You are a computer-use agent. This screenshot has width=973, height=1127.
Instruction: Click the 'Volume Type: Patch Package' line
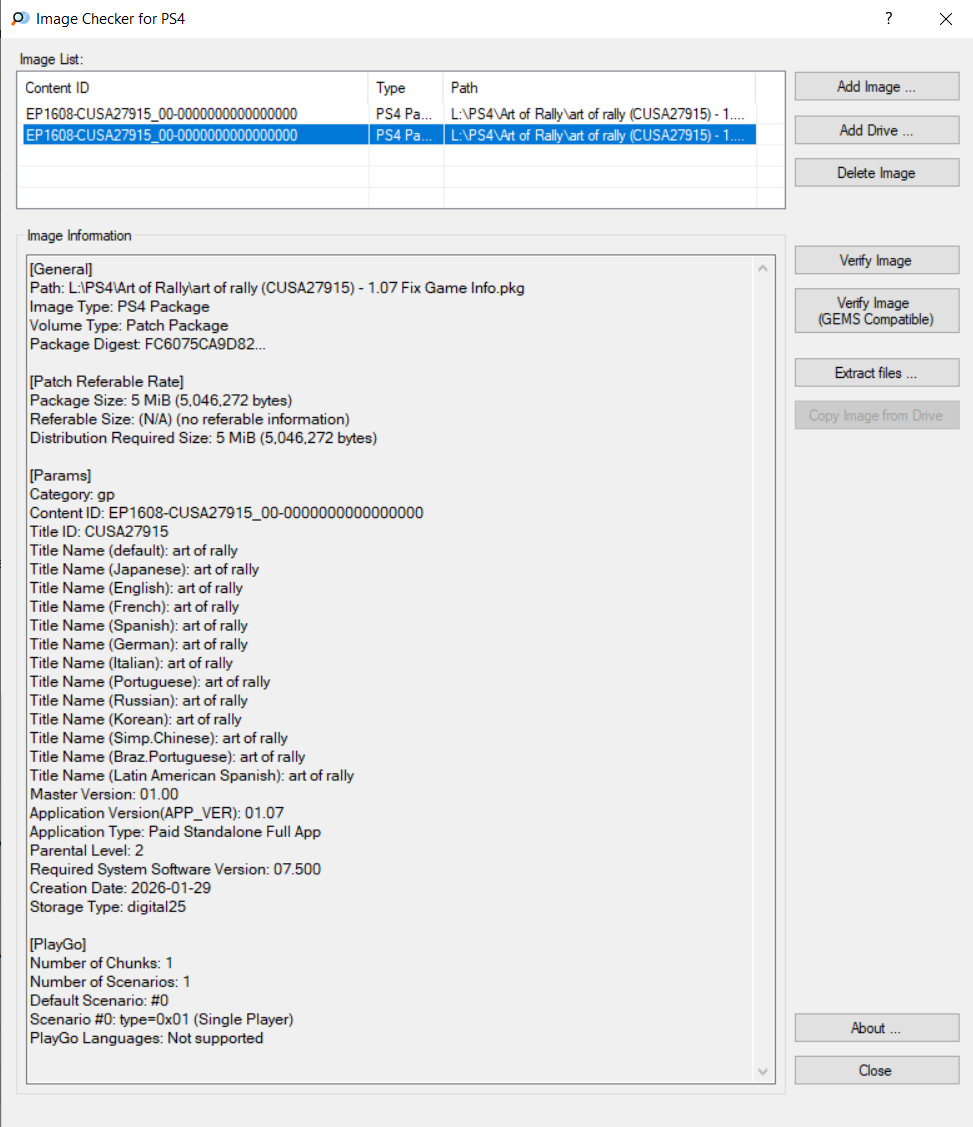pos(129,325)
